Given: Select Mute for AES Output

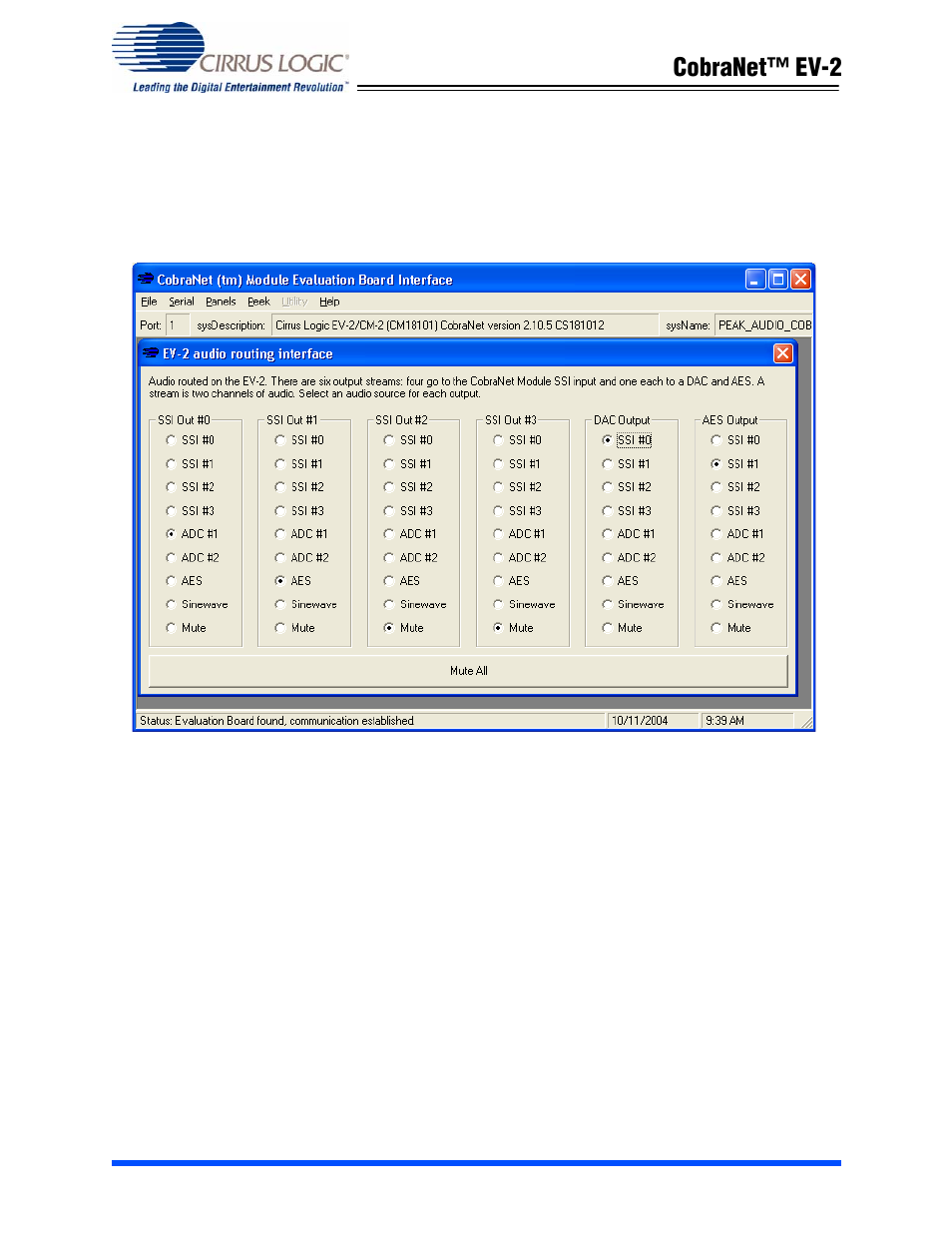Looking at the screenshot, I should (x=716, y=628).
